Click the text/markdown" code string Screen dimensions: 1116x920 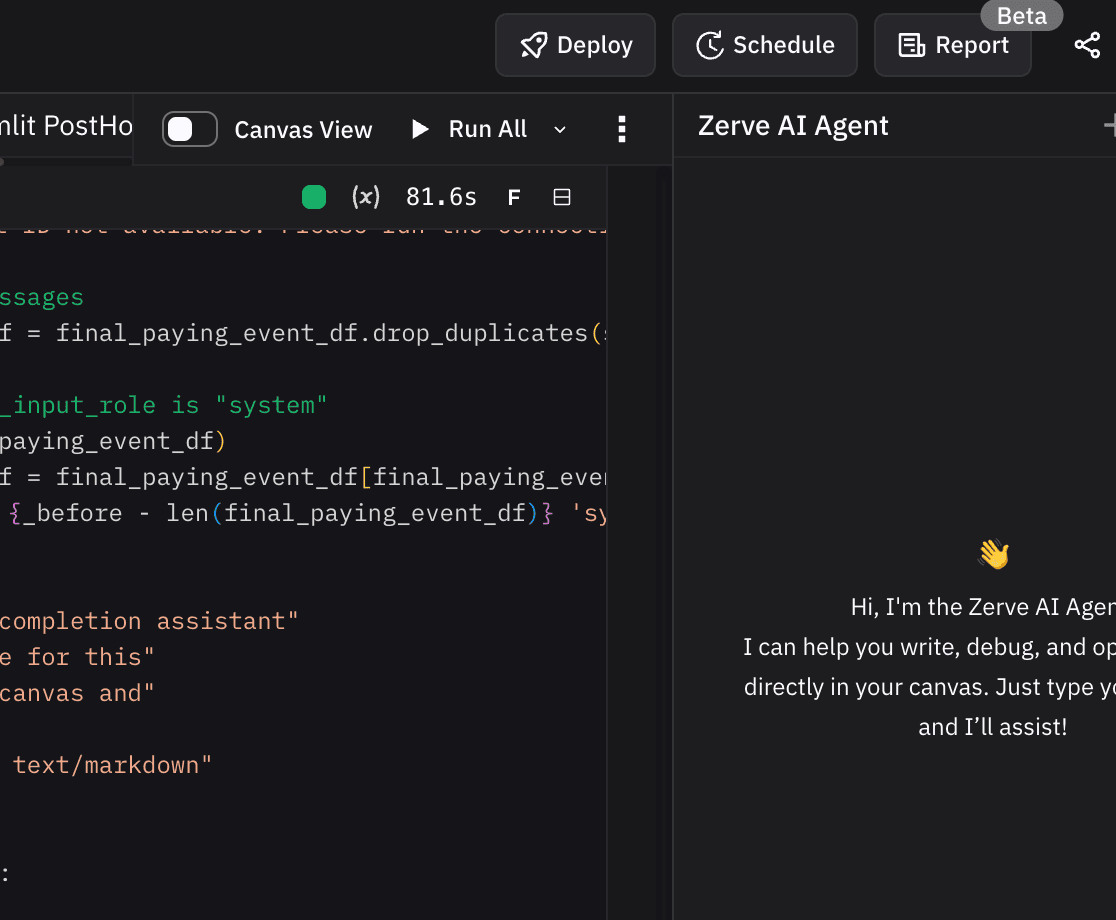(112, 765)
